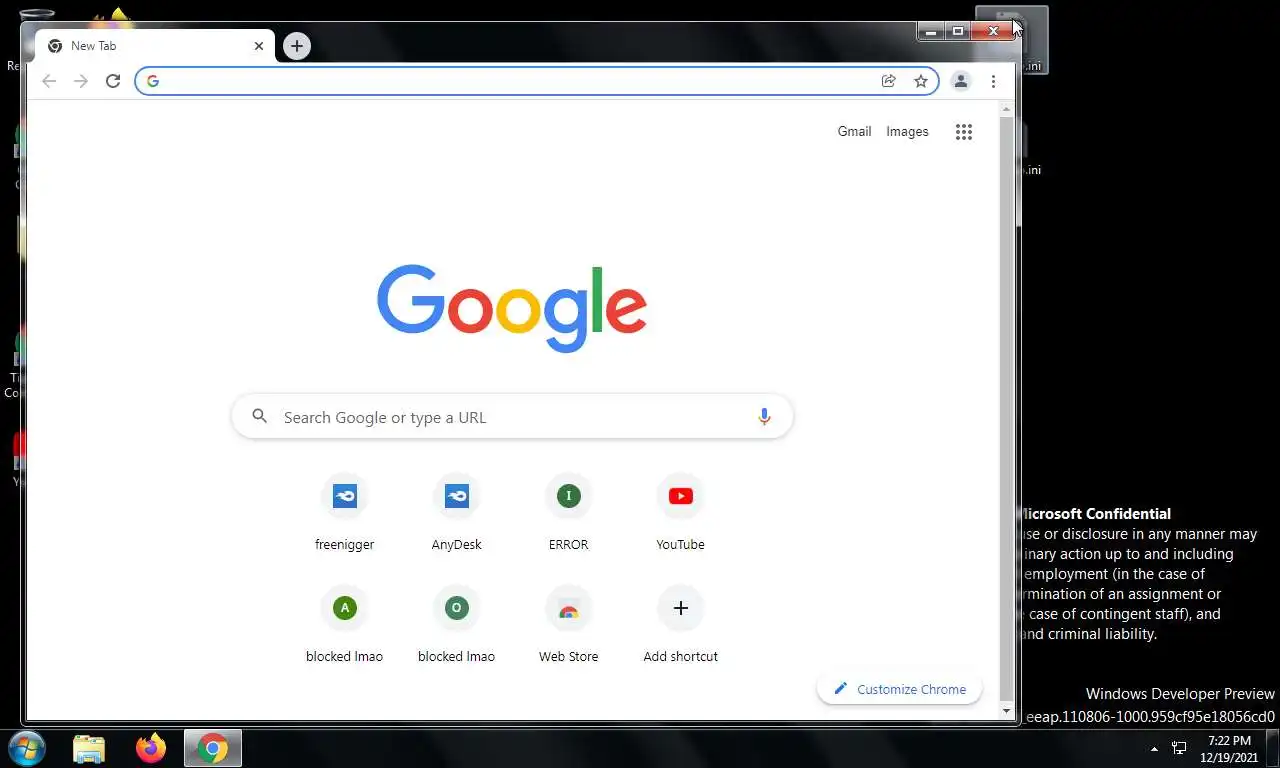Screen dimensions: 1280x768
Task: Open the ERROR shortcut
Action: pyautogui.click(x=569, y=513)
